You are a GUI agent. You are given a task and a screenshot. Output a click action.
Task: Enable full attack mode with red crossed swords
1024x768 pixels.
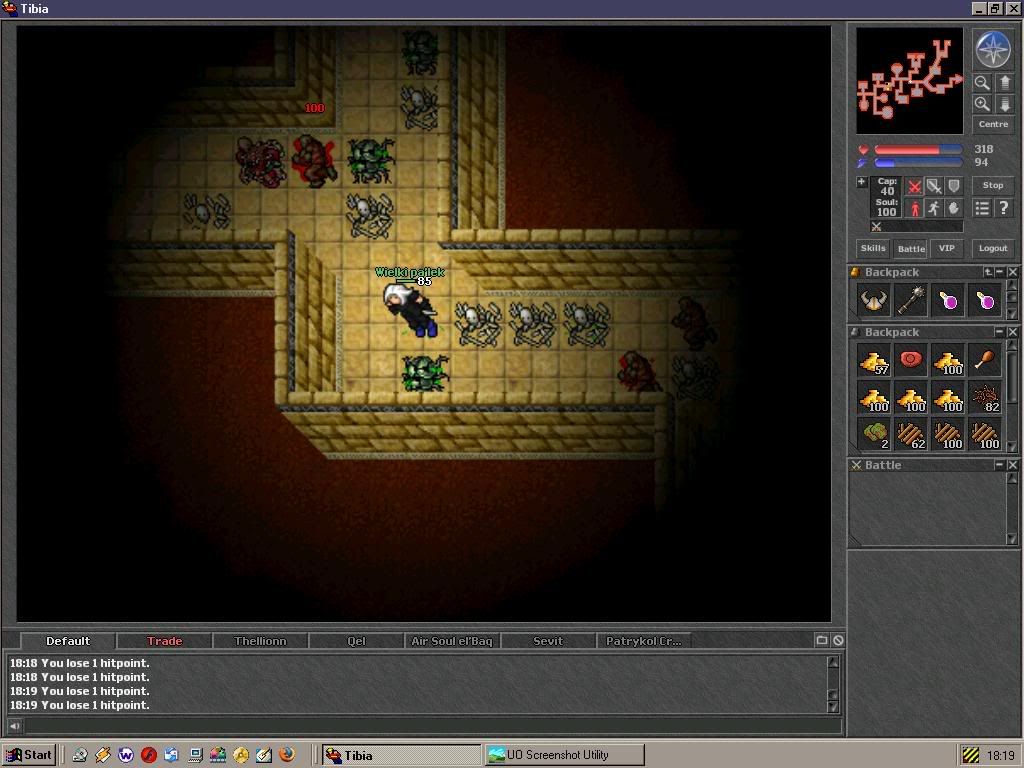914,187
